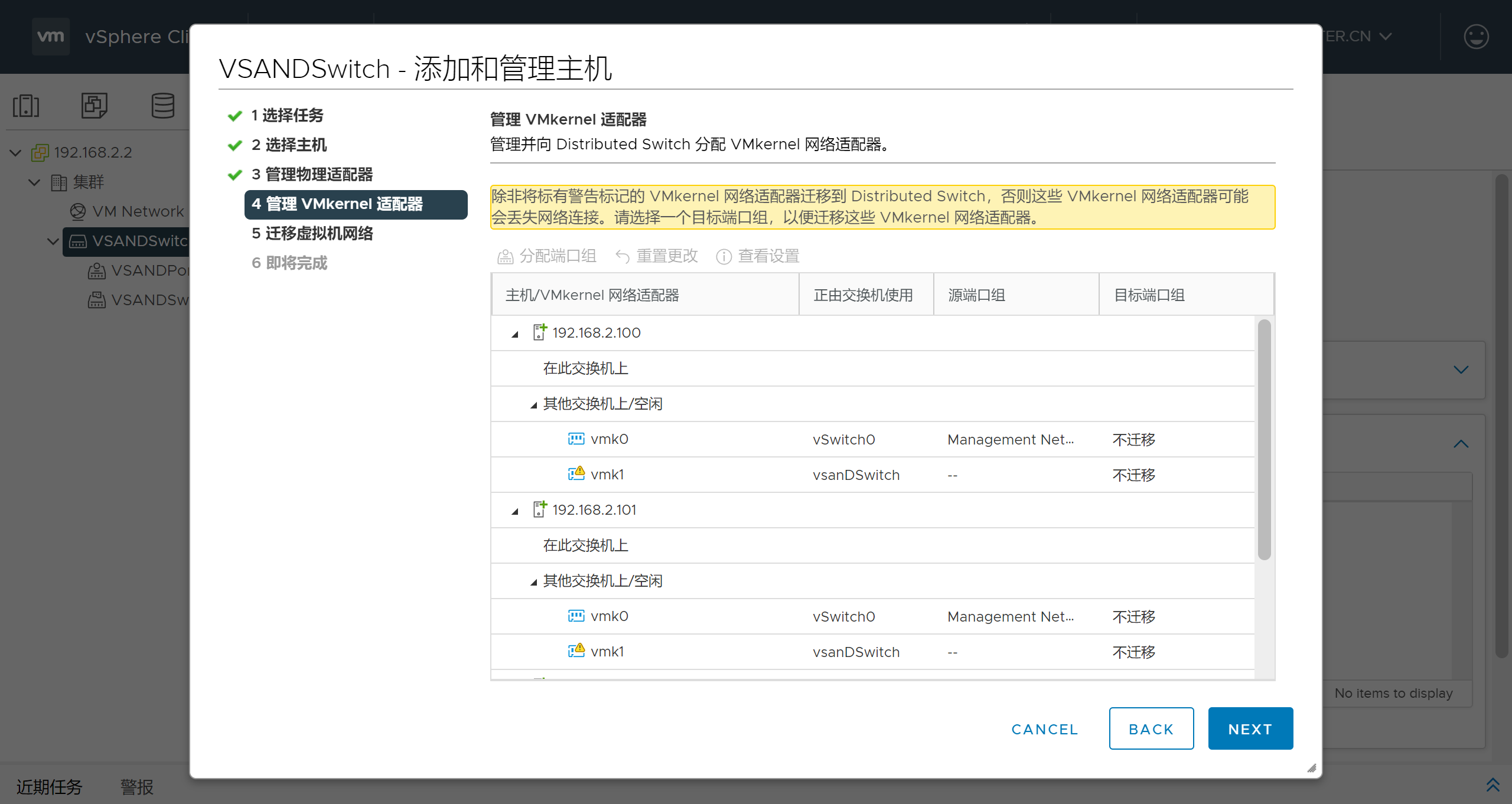
Task: Click 在此交换机上 row under 192.168.2.101
Action: pos(873,545)
